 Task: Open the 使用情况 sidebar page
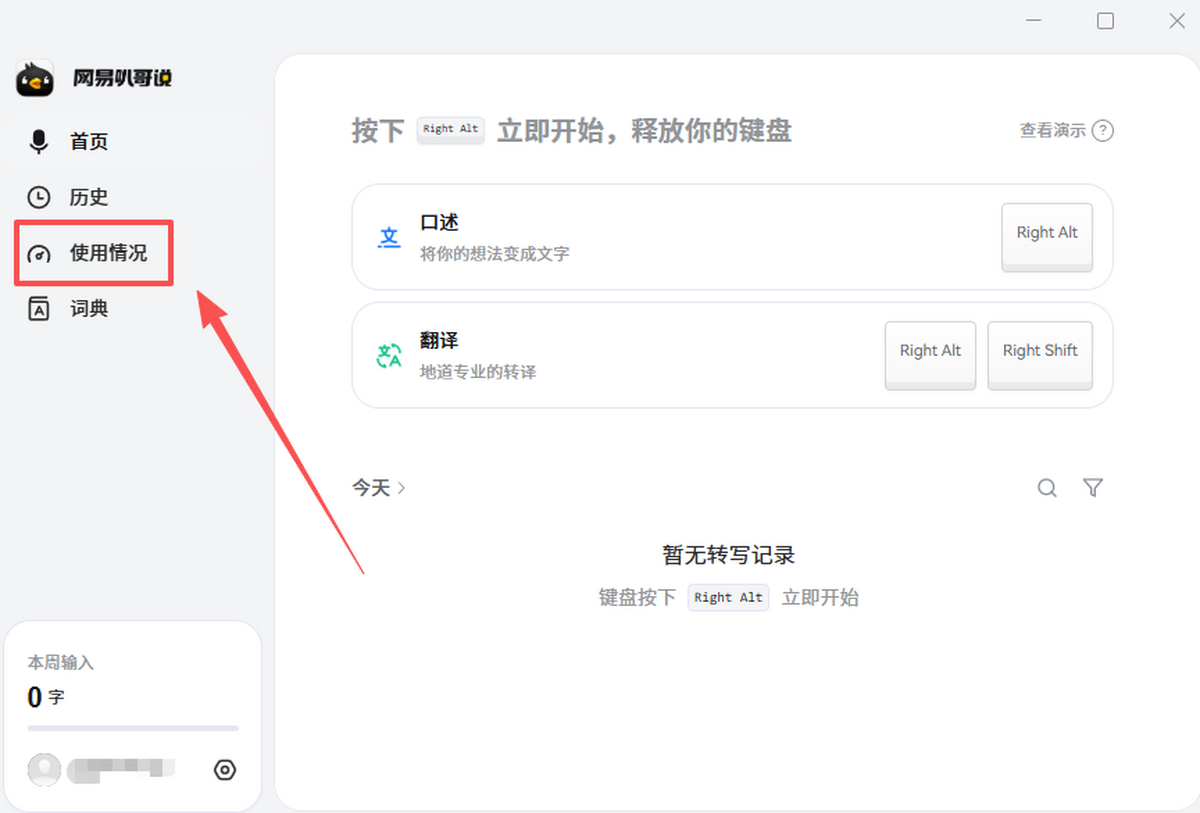94,253
